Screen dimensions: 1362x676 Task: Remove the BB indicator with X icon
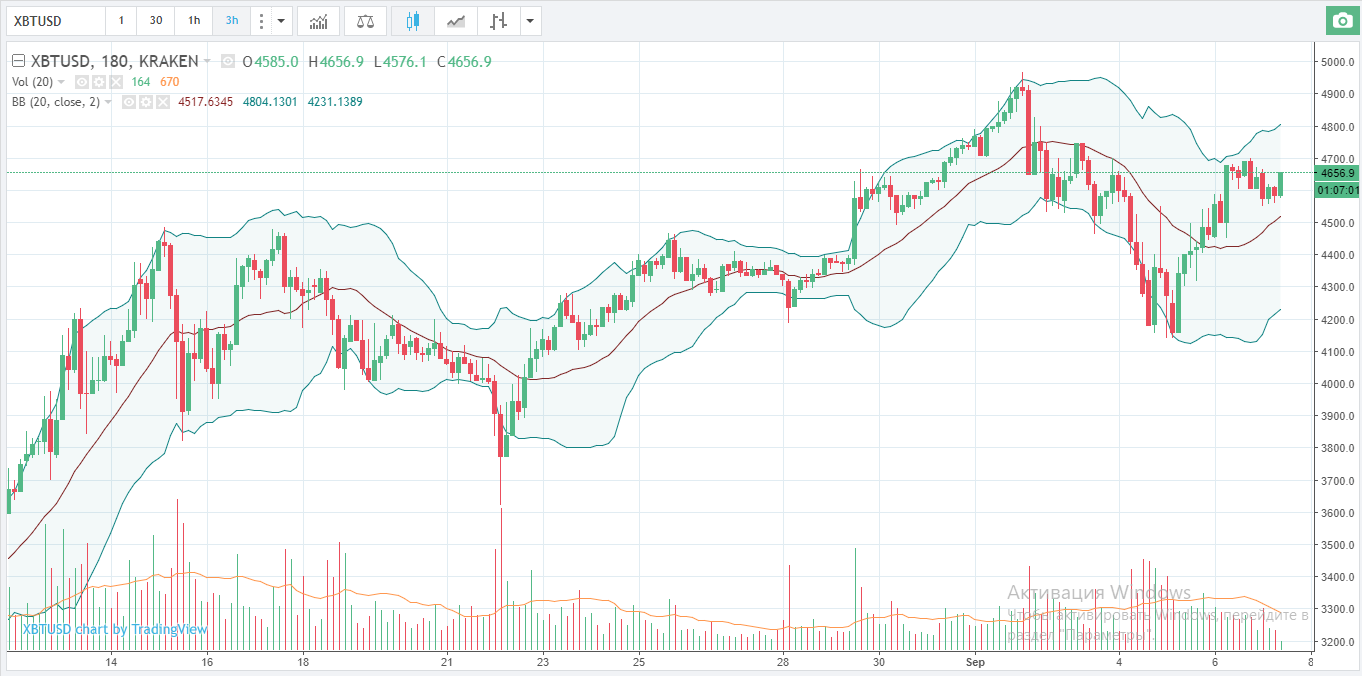tap(162, 102)
